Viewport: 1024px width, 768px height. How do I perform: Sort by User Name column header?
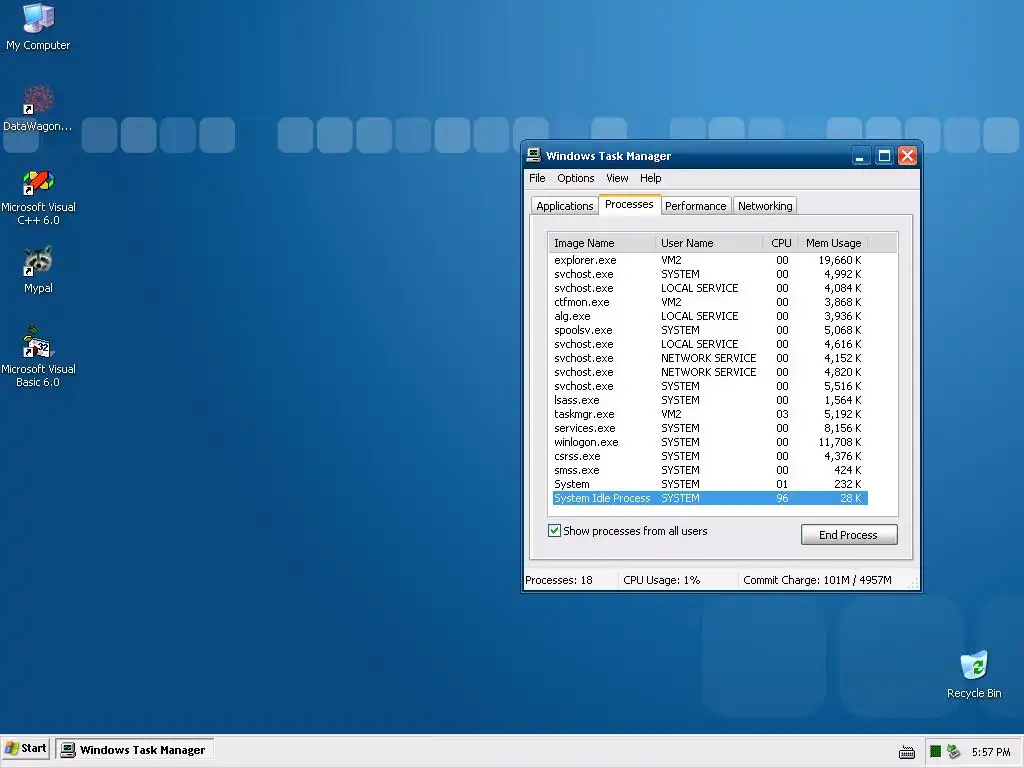pos(709,243)
